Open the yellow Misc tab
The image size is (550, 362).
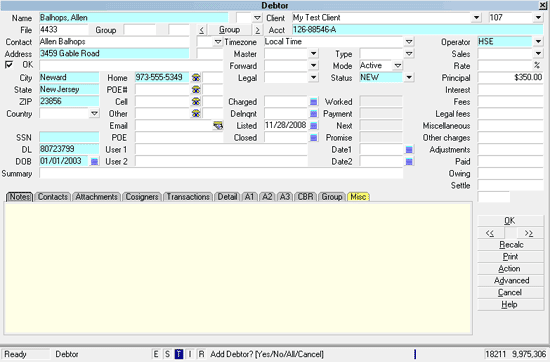[358, 197]
